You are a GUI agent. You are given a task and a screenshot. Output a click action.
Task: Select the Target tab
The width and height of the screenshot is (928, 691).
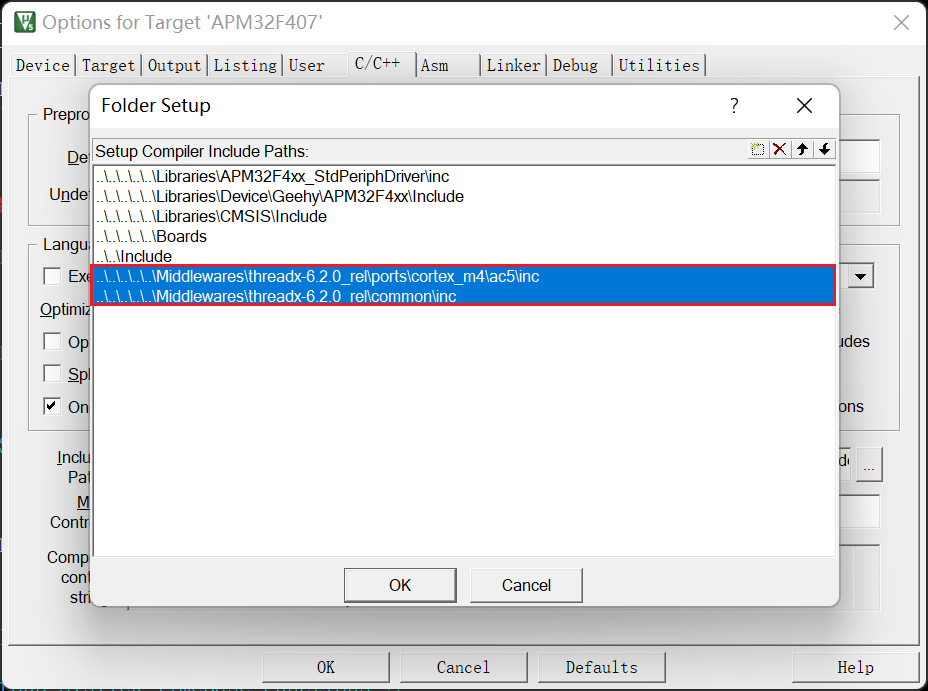(x=108, y=66)
